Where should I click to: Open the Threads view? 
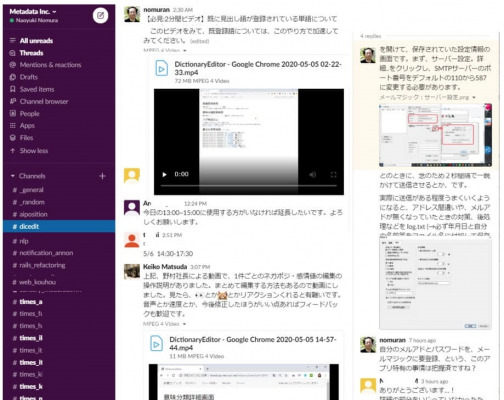[31, 53]
